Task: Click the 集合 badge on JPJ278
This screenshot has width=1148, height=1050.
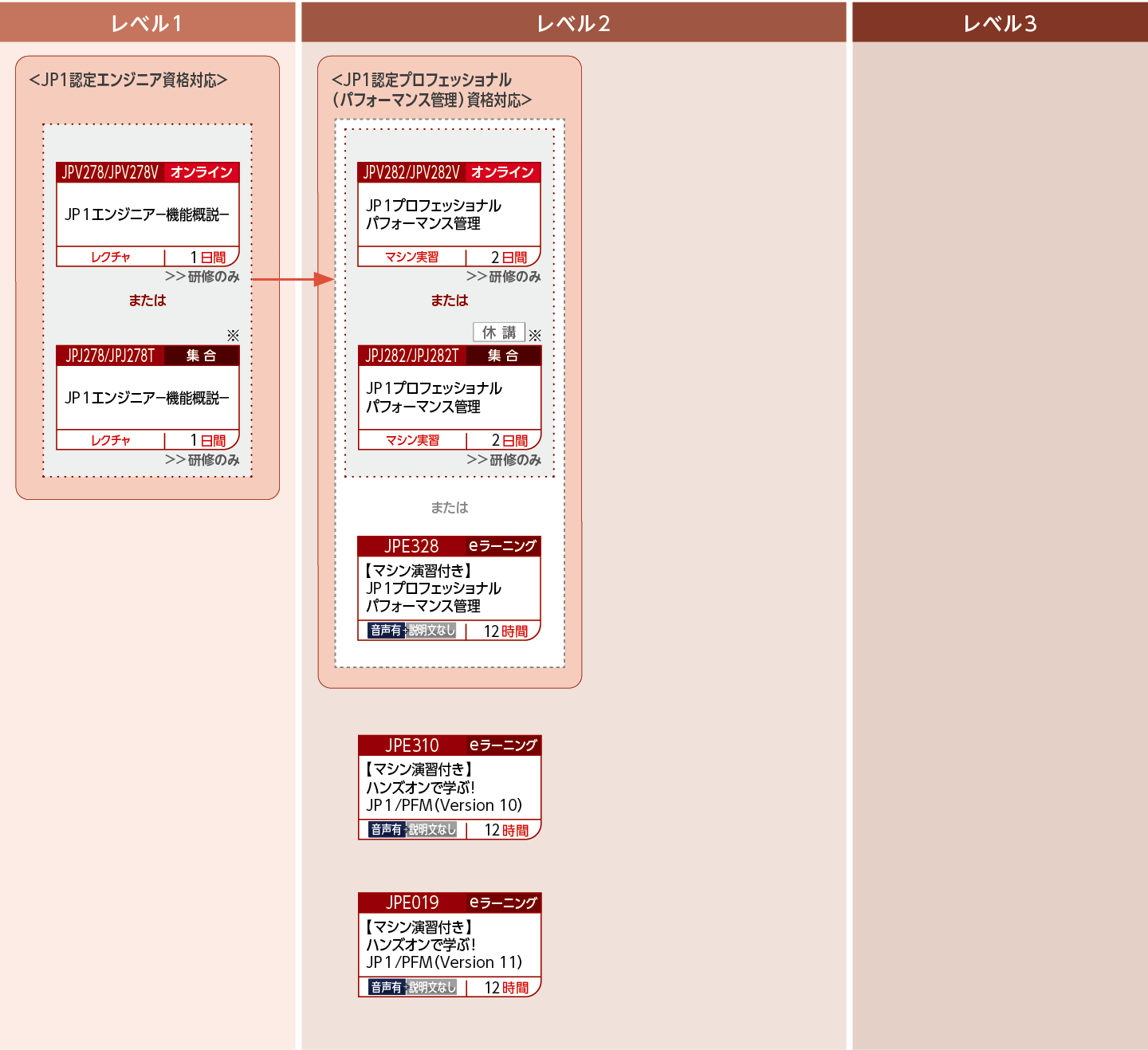Action: click(202, 356)
